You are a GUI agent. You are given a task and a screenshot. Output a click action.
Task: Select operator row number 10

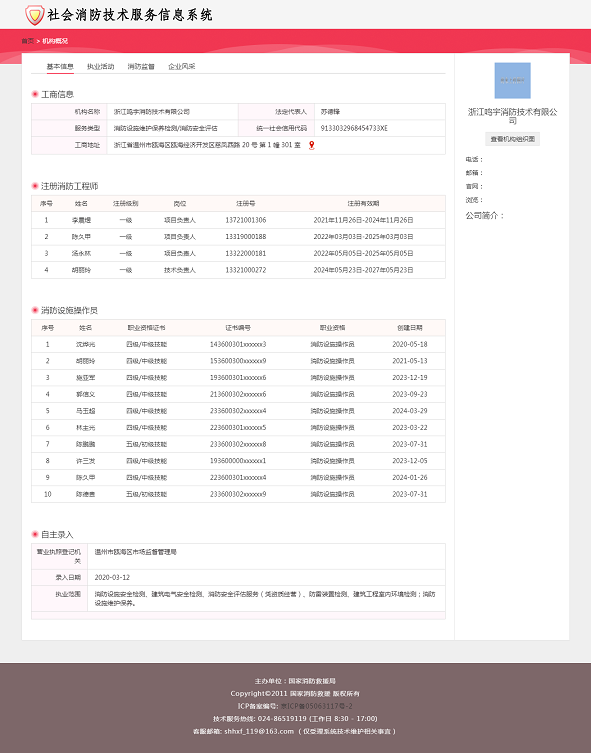[x=238, y=494]
